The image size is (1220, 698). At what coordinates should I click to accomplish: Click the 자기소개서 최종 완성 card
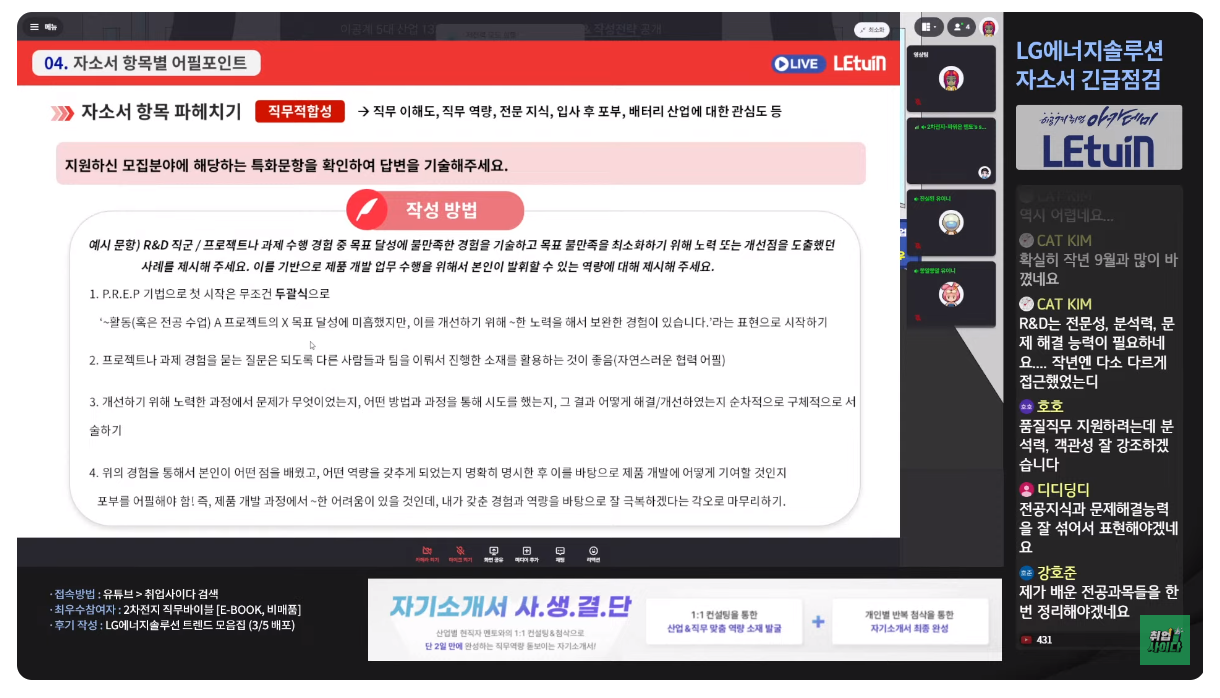coord(909,621)
